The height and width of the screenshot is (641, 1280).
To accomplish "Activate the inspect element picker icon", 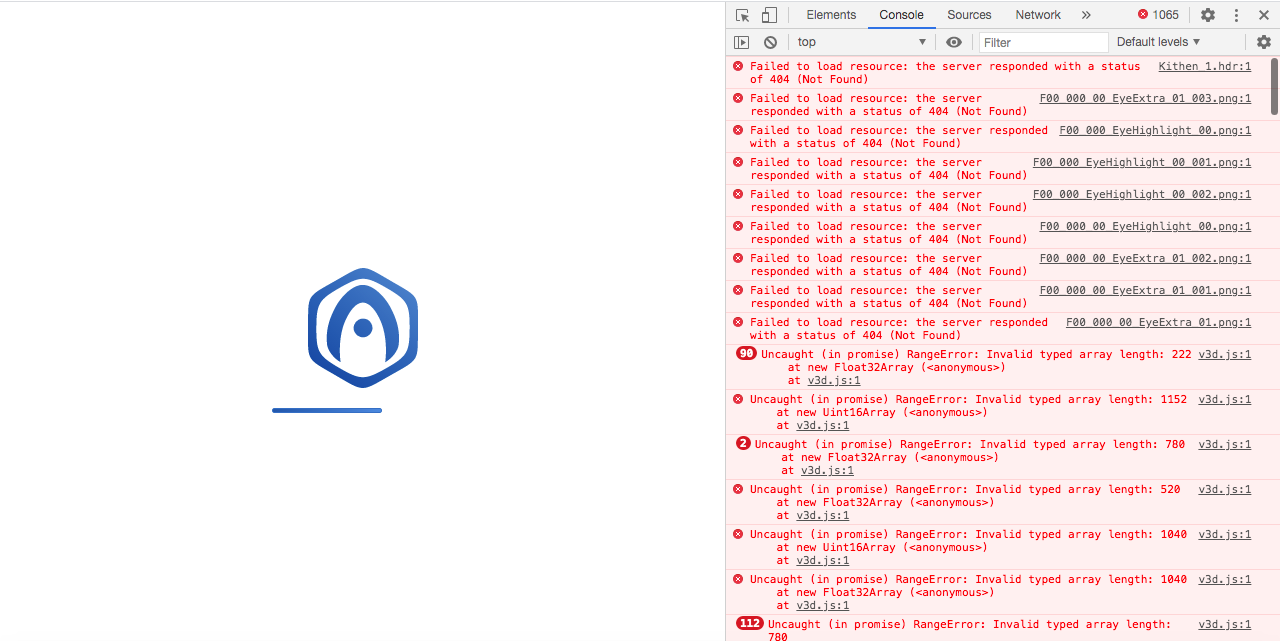I will click(x=742, y=15).
